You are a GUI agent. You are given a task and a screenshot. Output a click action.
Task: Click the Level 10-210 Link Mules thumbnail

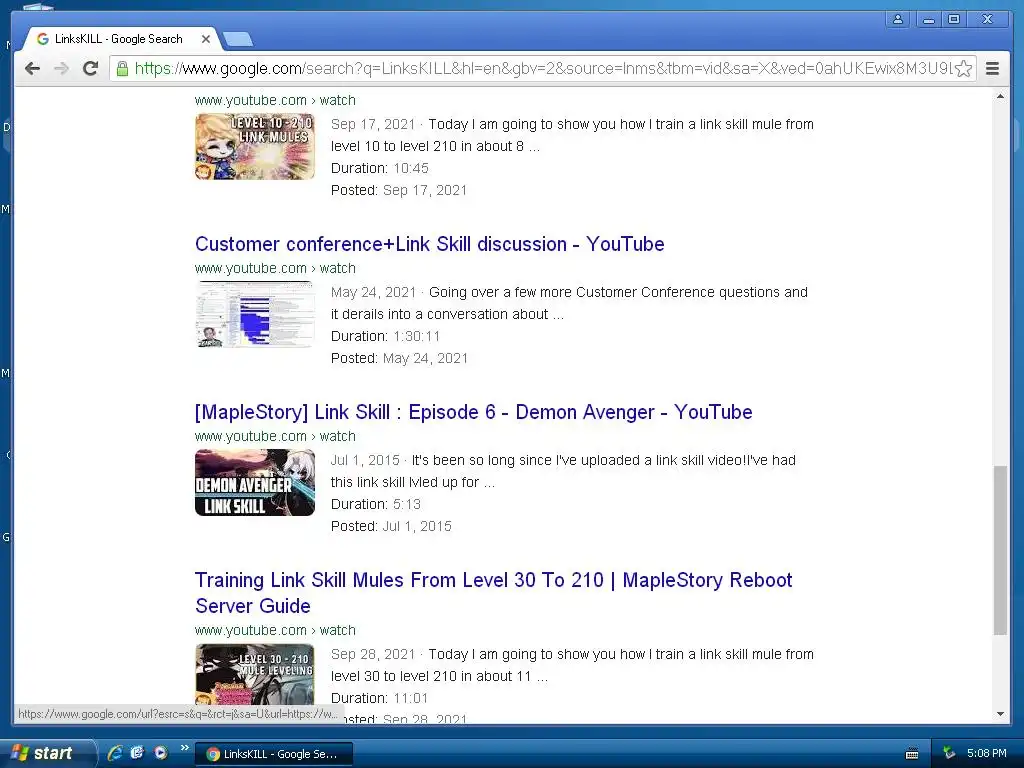click(x=255, y=146)
